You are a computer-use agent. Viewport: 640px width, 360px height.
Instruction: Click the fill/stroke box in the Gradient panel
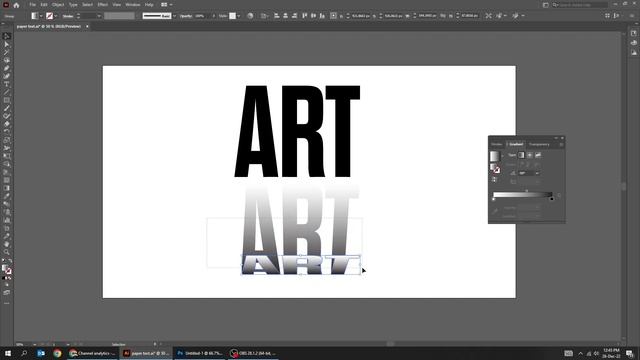pyautogui.click(x=495, y=168)
